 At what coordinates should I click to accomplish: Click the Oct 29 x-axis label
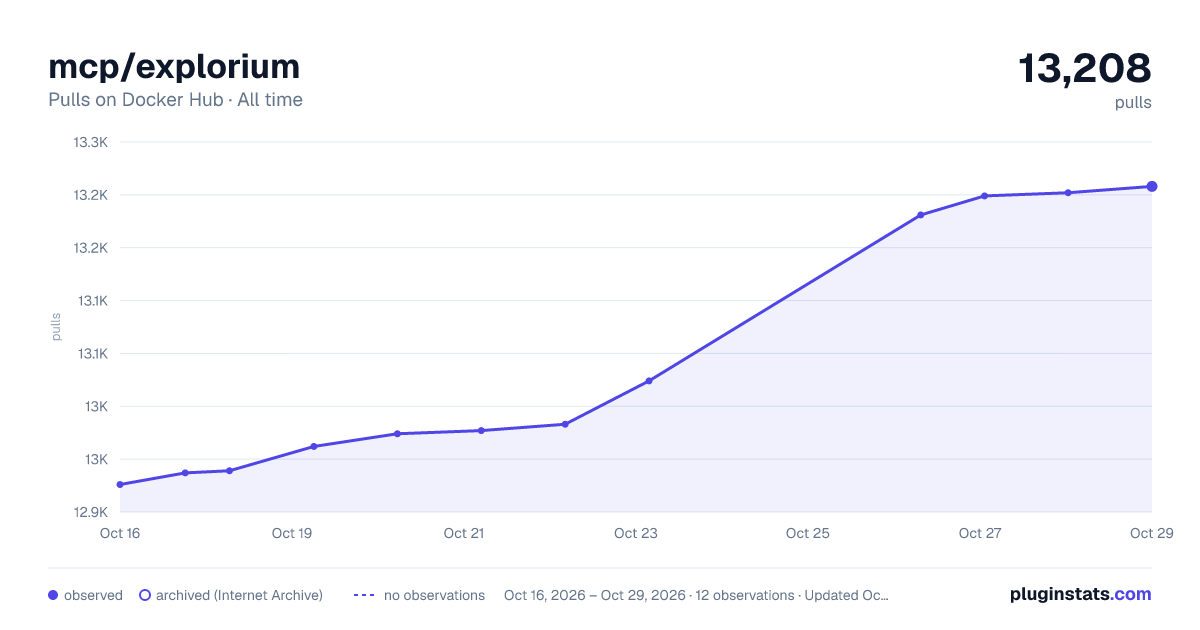click(x=1151, y=533)
